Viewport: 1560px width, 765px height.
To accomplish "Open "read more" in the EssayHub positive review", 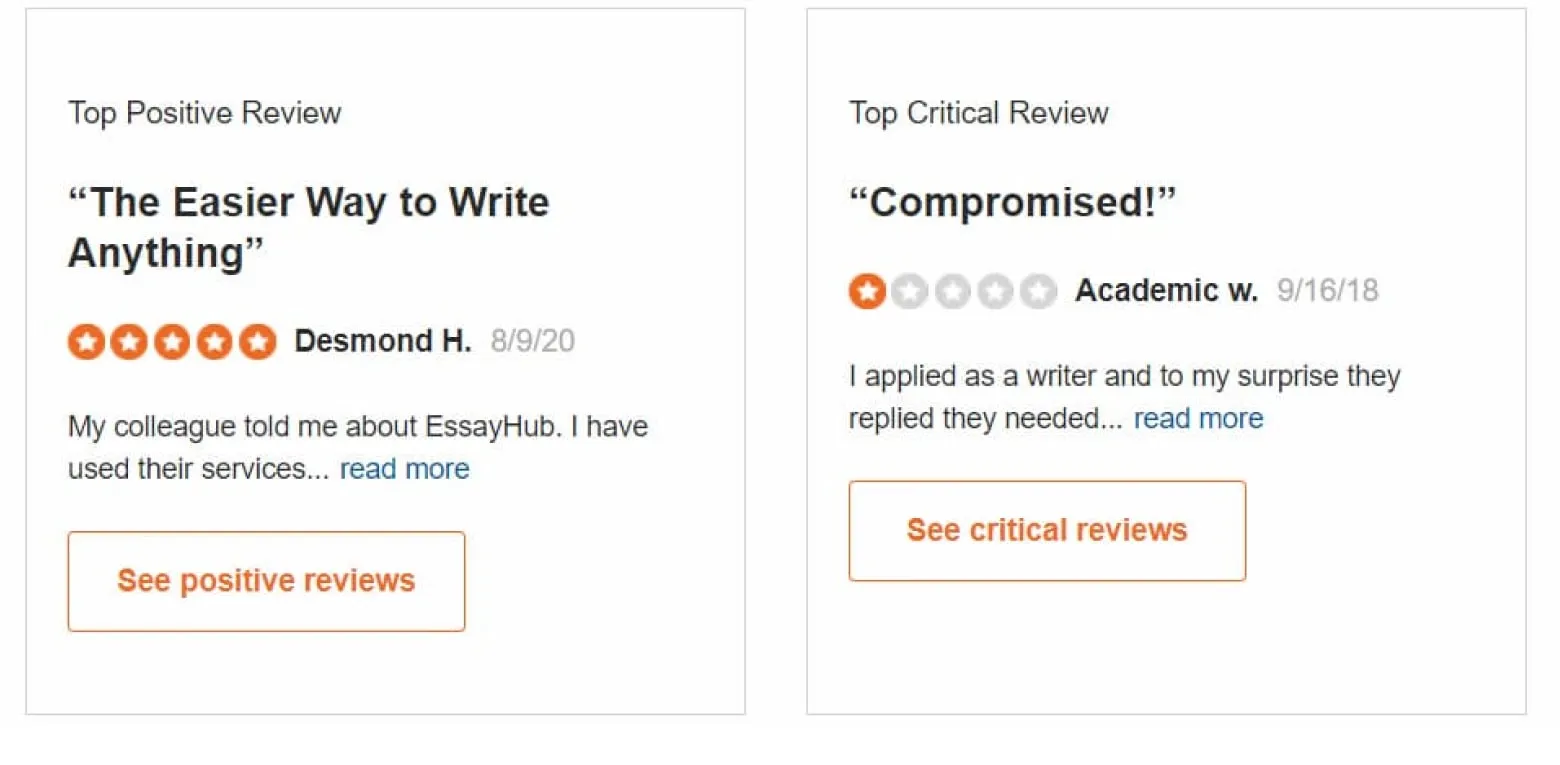I will coord(404,469).
